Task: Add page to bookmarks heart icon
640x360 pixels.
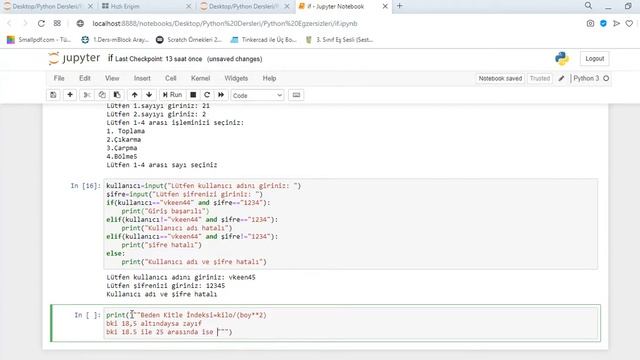Action: (x=629, y=24)
